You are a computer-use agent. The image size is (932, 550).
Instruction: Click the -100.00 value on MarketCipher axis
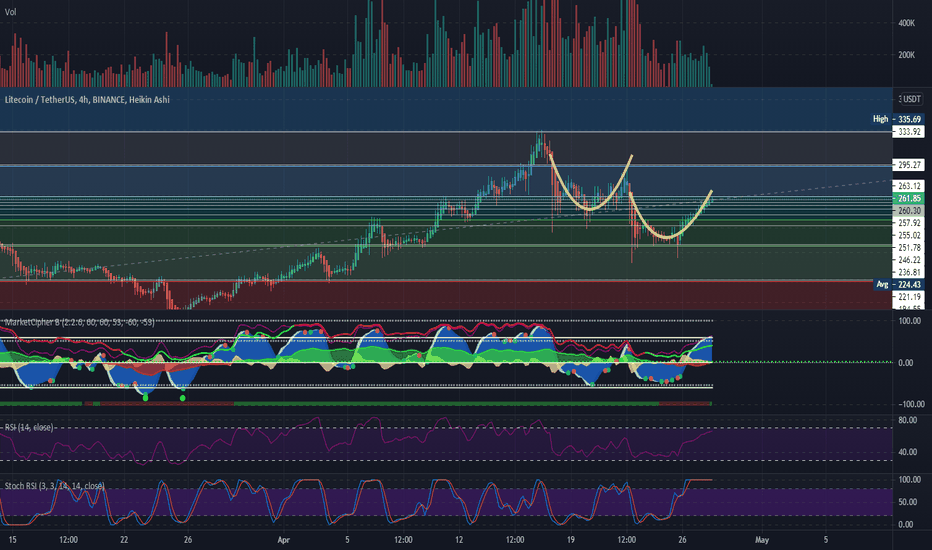point(911,404)
